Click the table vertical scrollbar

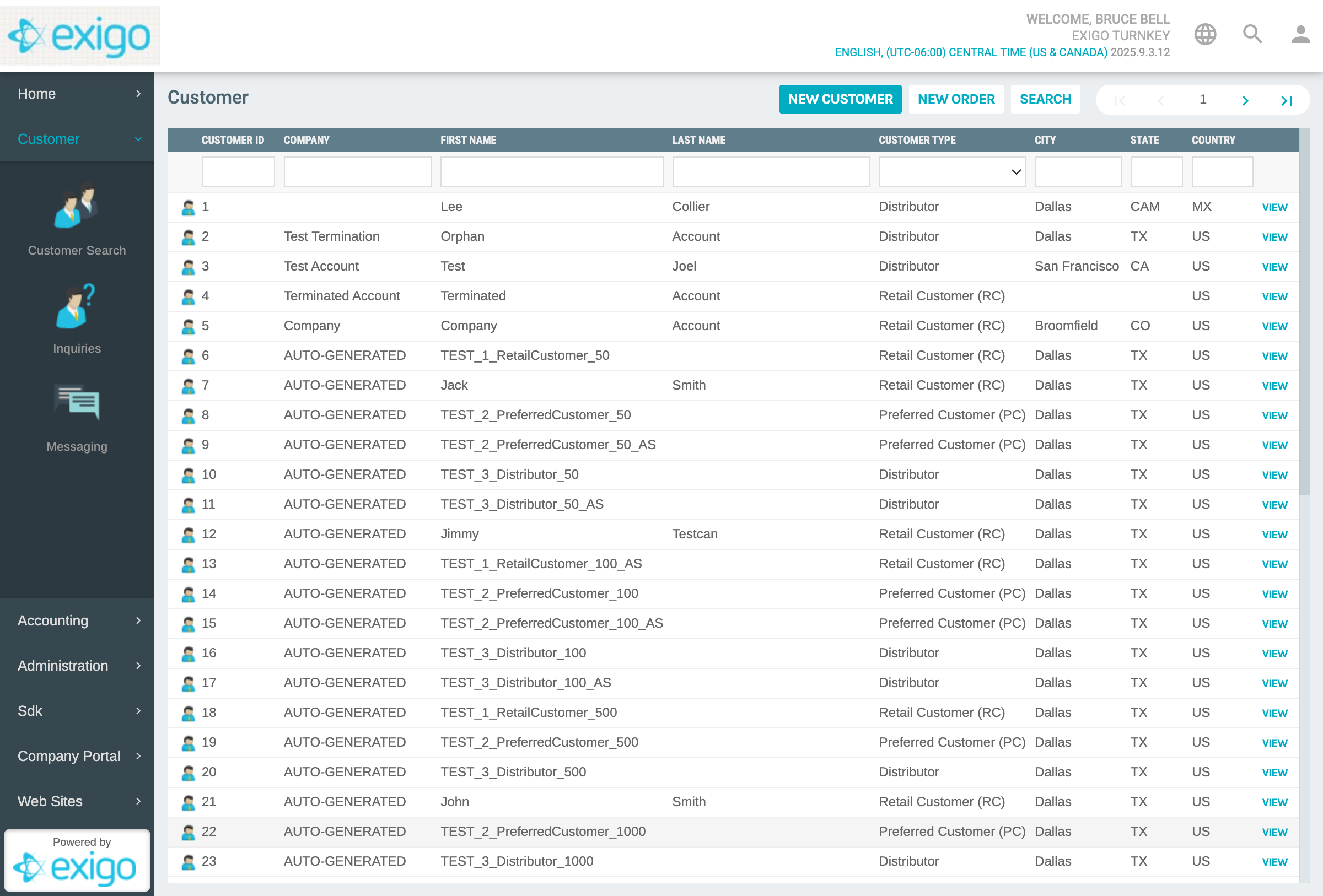pyautogui.click(x=1304, y=313)
